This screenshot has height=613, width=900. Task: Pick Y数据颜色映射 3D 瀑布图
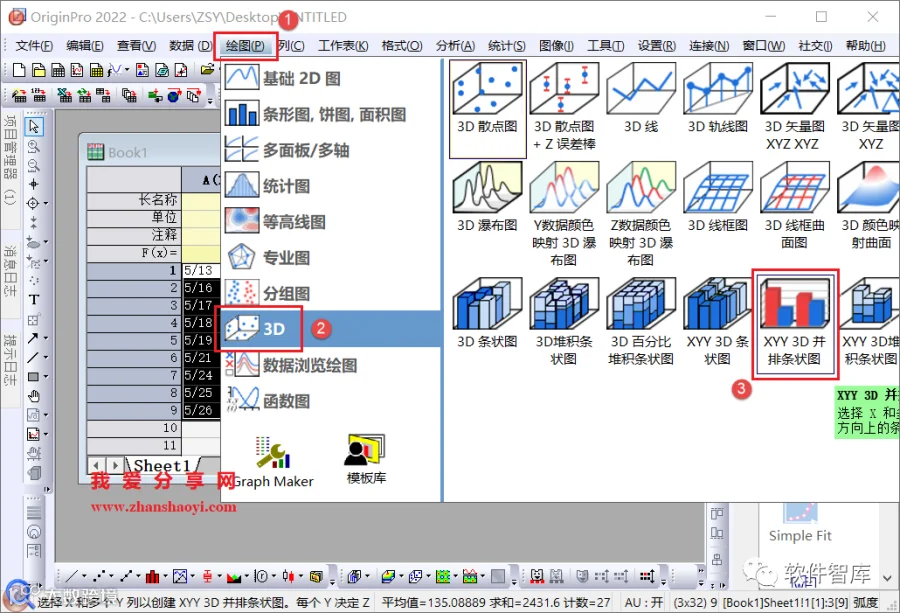564,215
